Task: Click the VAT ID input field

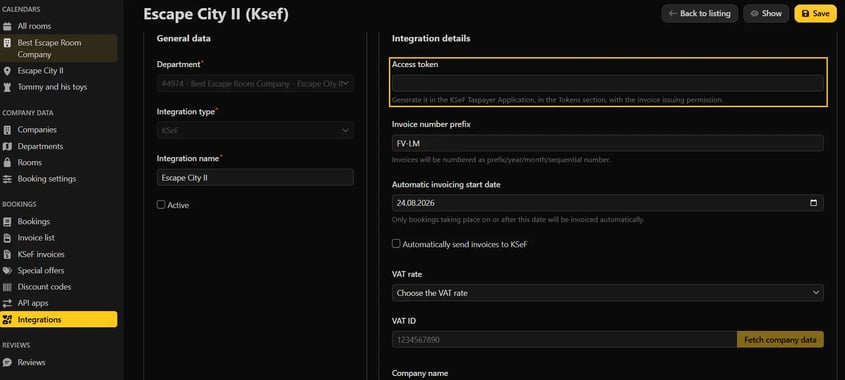Action: [x=564, y=340]
